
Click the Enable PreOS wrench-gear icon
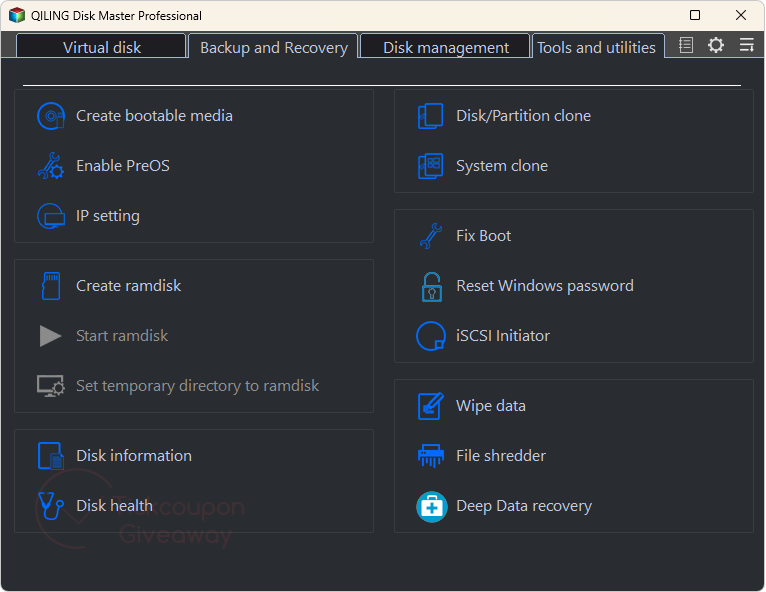click(51, 166)
